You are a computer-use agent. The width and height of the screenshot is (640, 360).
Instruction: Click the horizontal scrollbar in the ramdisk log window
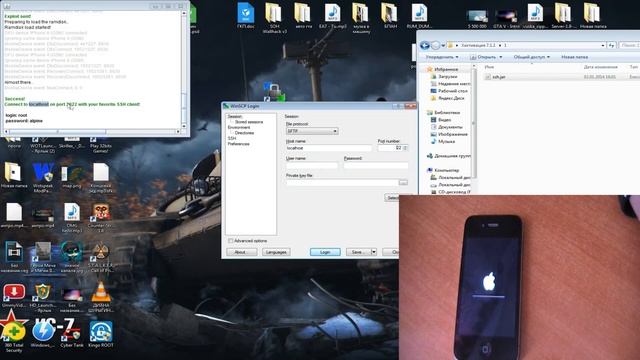pyautogui.click(x=93, y=131)
